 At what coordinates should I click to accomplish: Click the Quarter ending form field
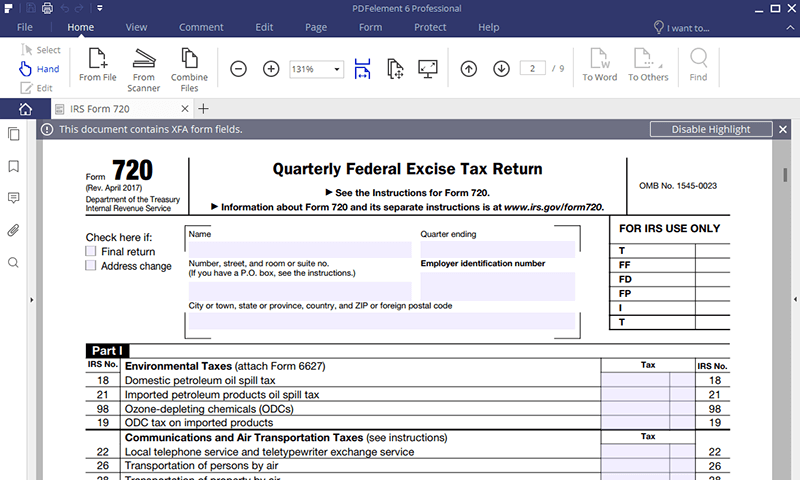(497, 249)
